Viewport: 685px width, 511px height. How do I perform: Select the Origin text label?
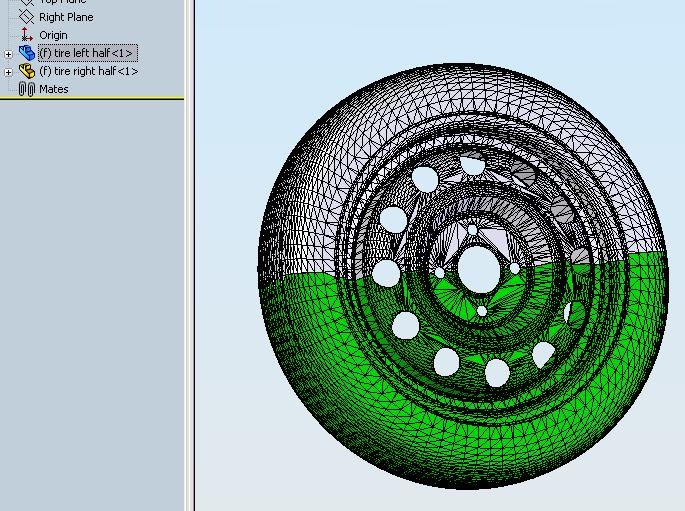pyautogui.click(x=53, y=35)
